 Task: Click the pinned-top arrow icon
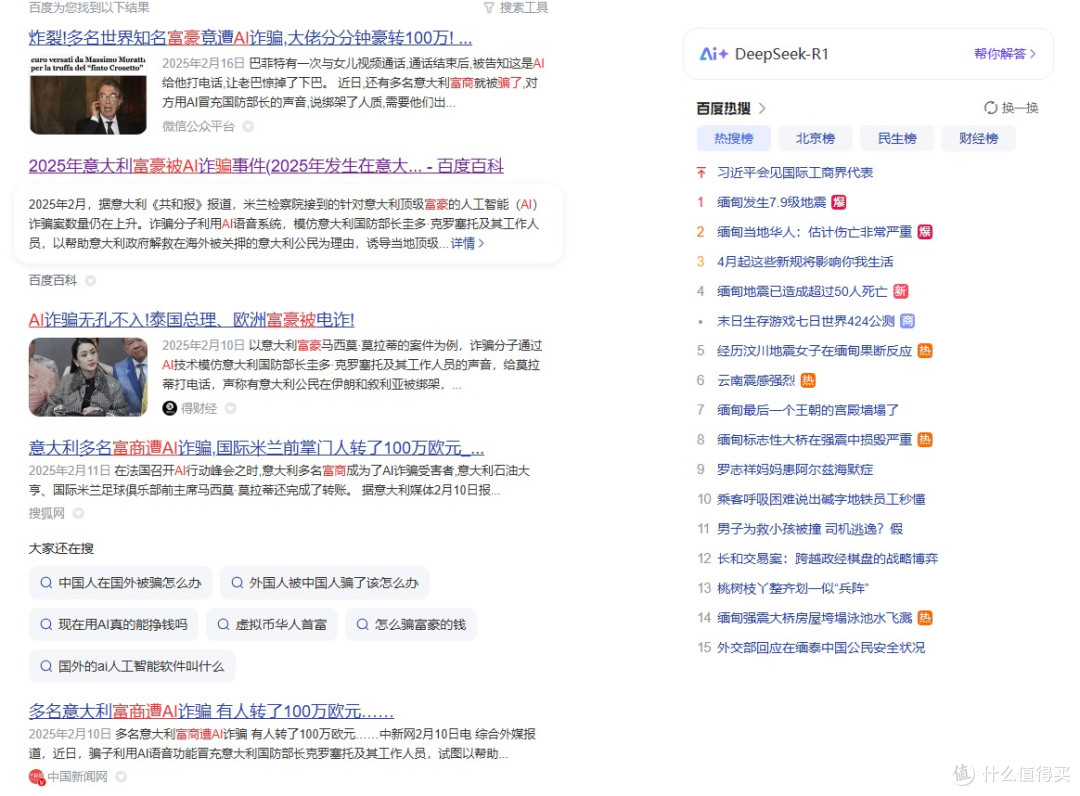(701, 172)
